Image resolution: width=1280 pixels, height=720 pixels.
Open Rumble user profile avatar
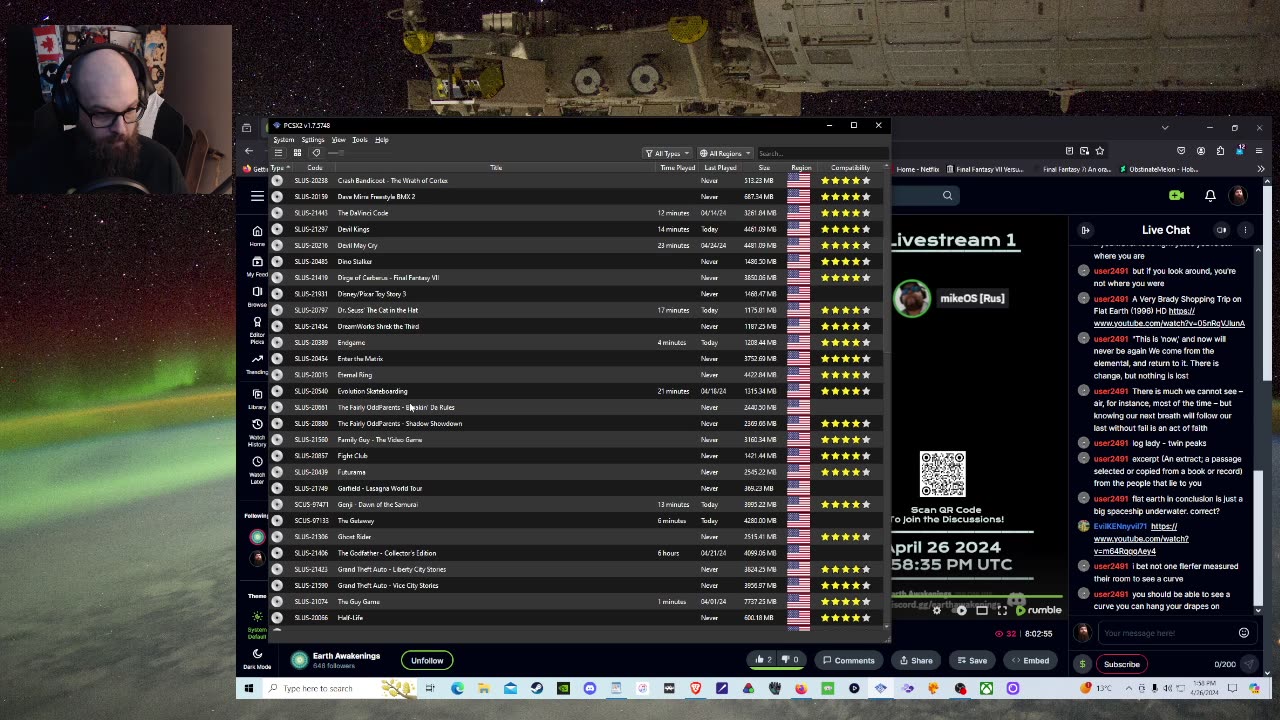pos(1239,196)
